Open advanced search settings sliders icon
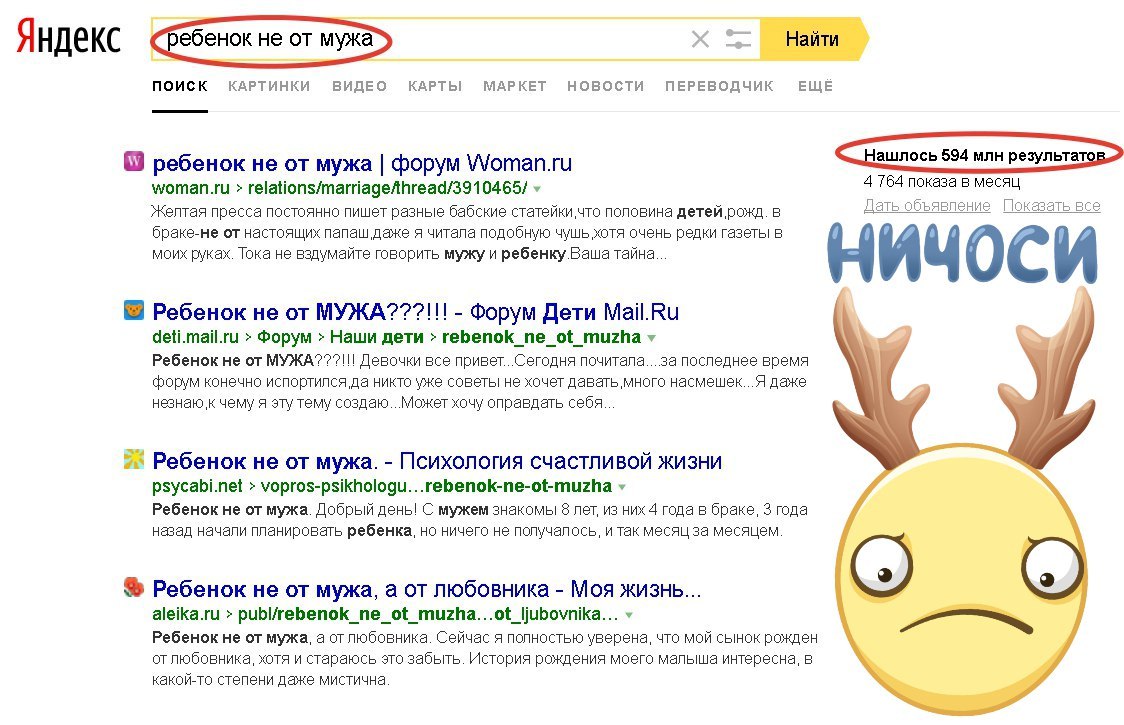1124x725 pixels. (738, 40)
